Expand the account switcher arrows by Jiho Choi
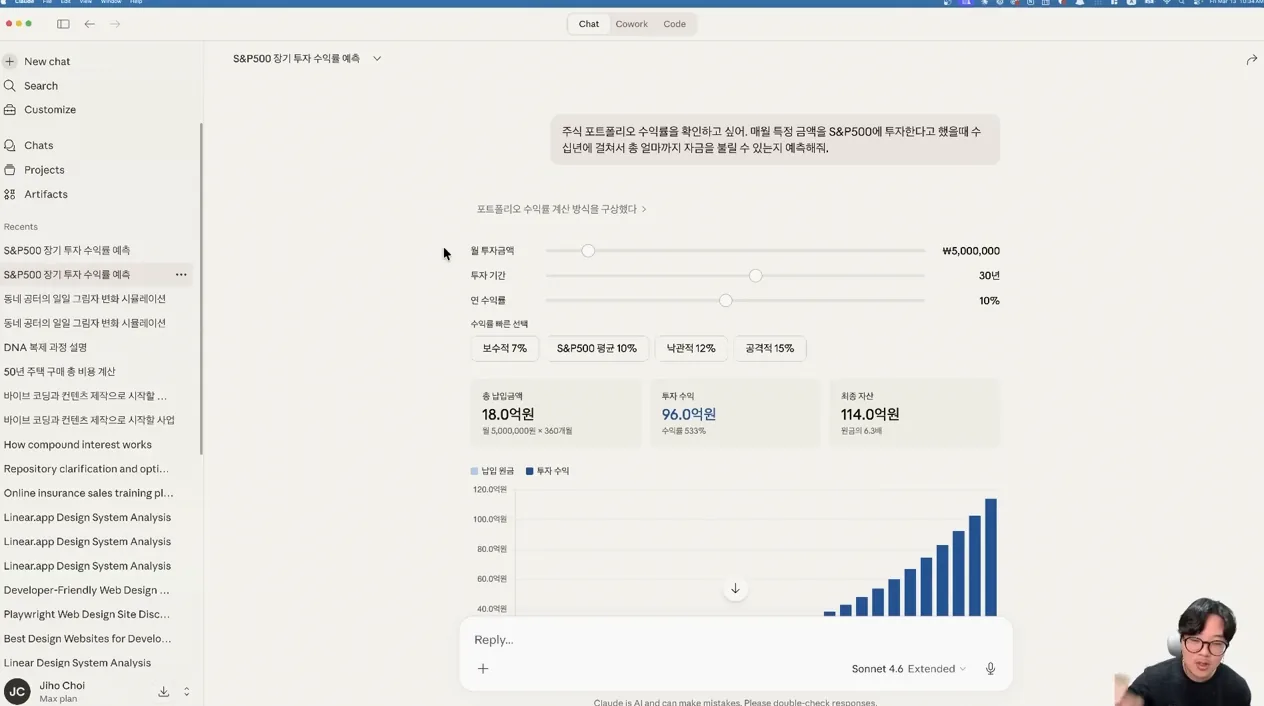This screenshot has width=1264, height=706. [x=186, y=691]
